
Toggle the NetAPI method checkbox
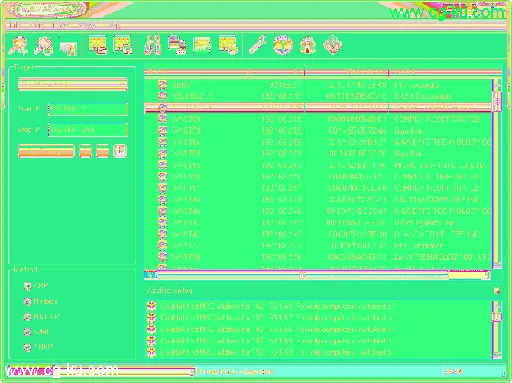[27, 317]
